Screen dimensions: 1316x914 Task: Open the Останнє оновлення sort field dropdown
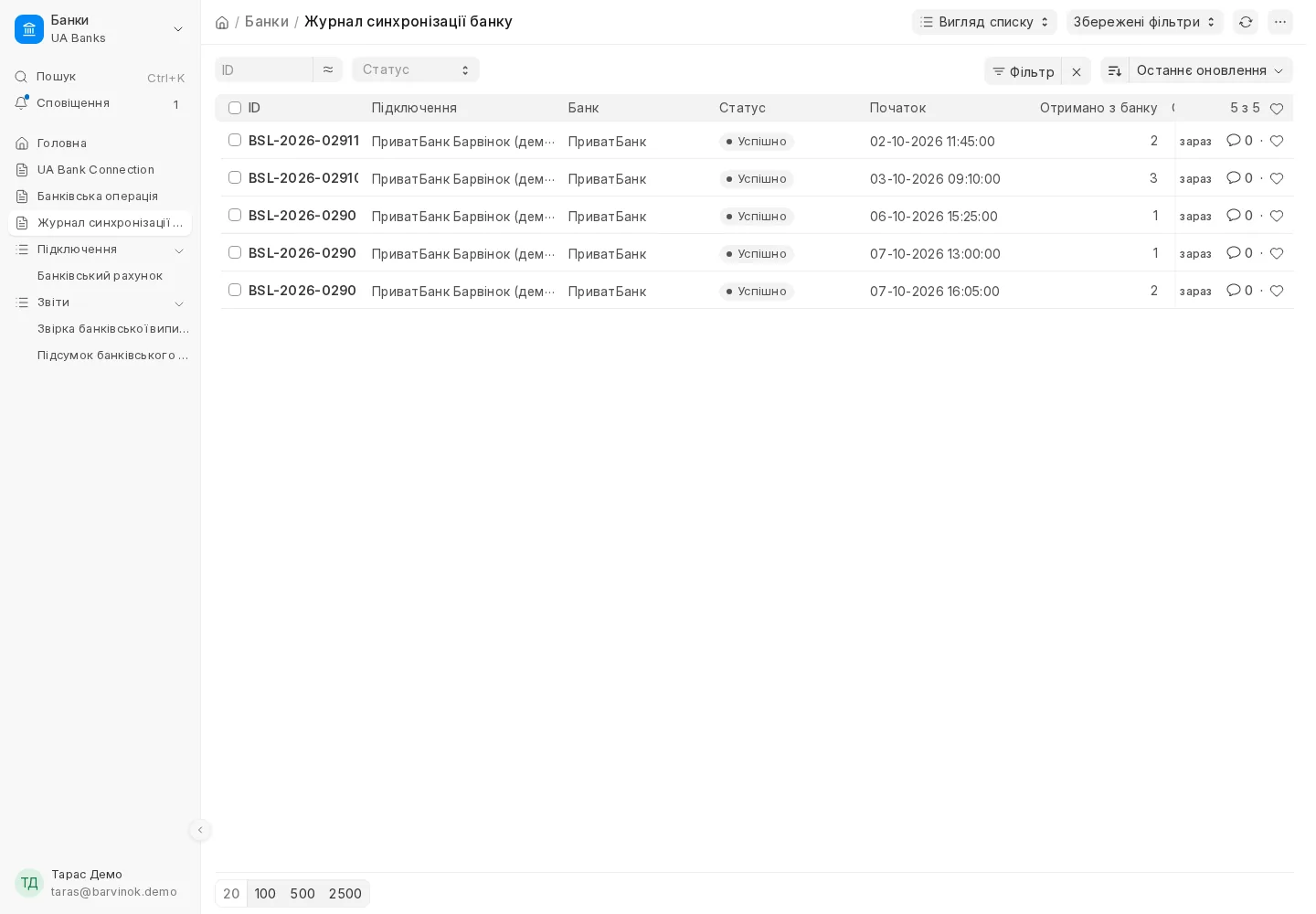(1210, 70)
